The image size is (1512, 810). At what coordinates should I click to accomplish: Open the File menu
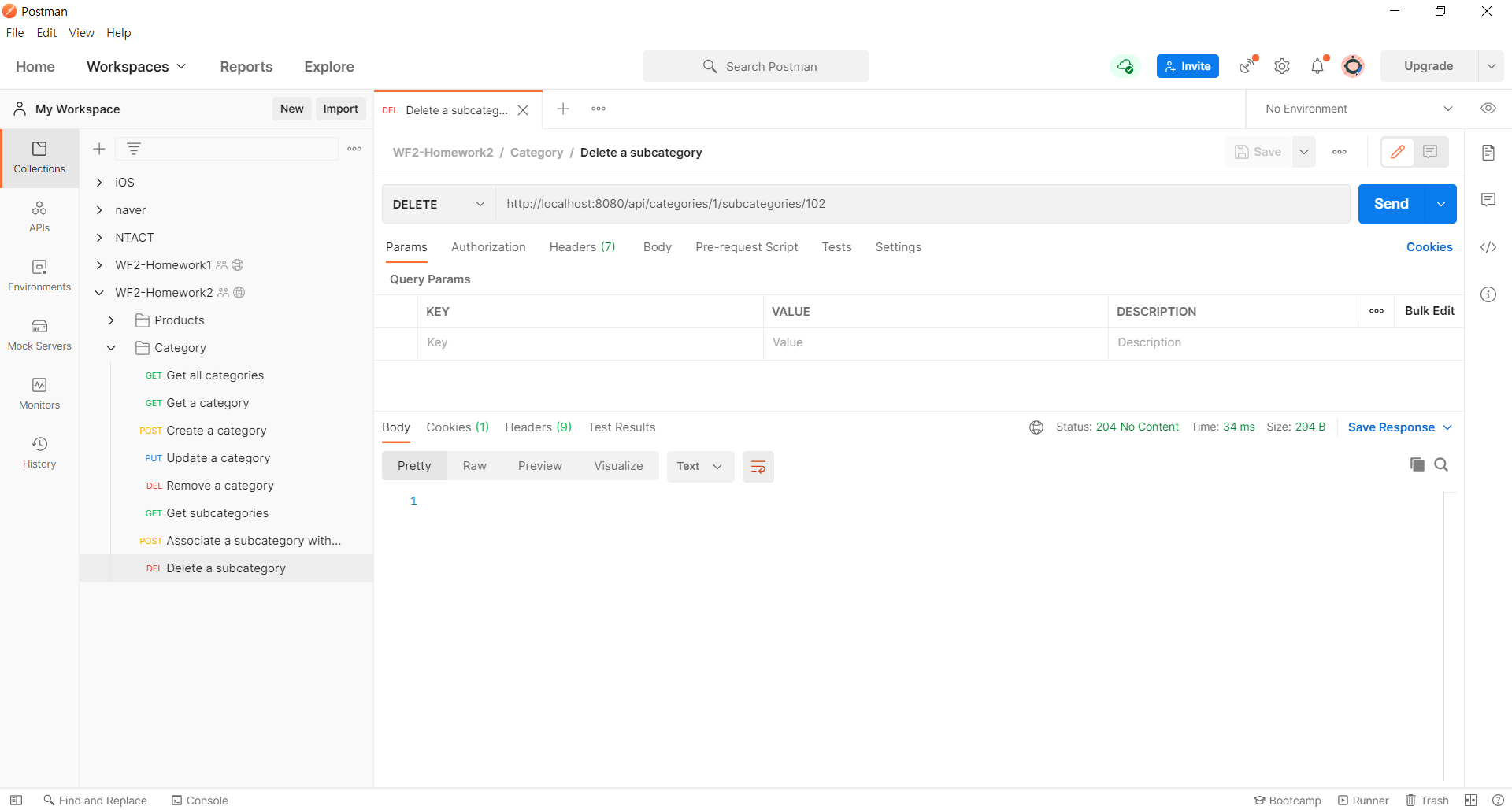pos(15,33)
